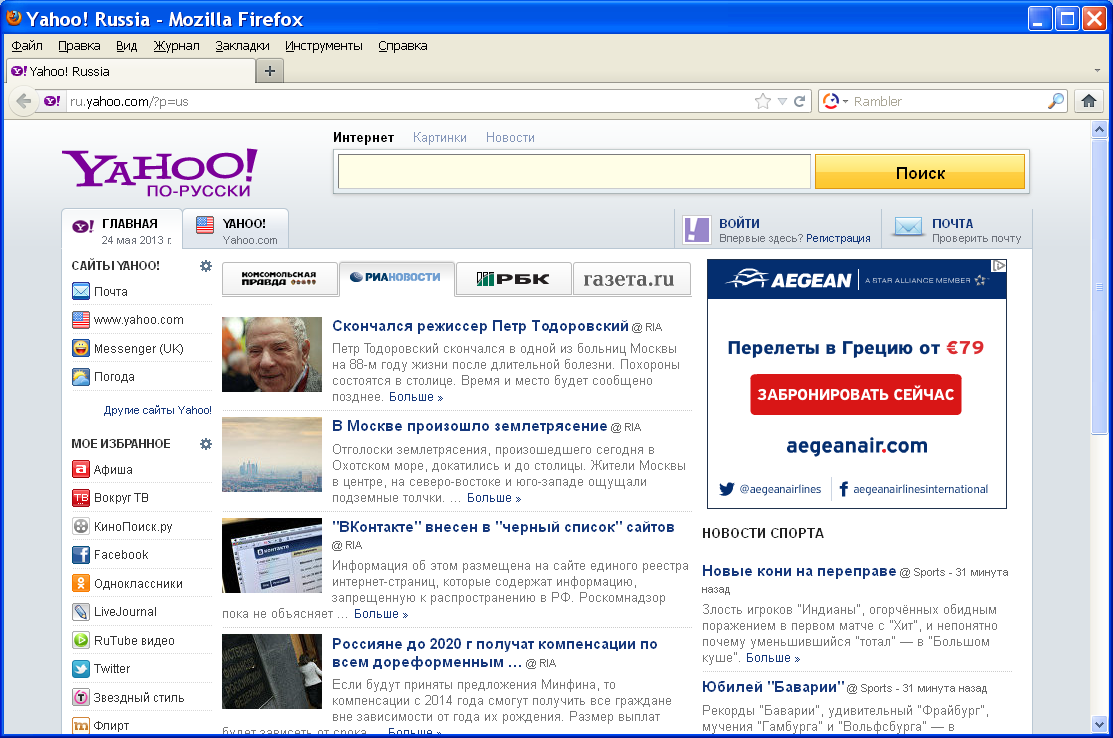Viewport: 1113px width, 738px height.
Task: Click the @aegeanairlines Twitter link in ad
Action: (771, 489)
